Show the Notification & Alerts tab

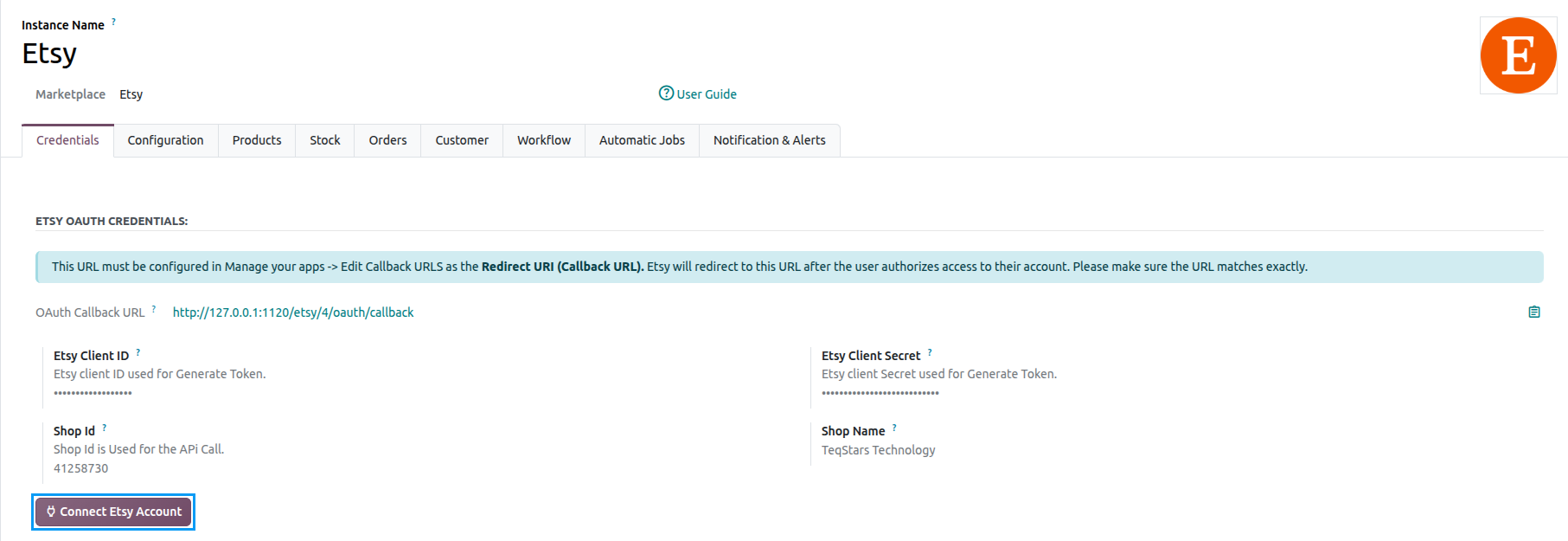tap(769, 140)
